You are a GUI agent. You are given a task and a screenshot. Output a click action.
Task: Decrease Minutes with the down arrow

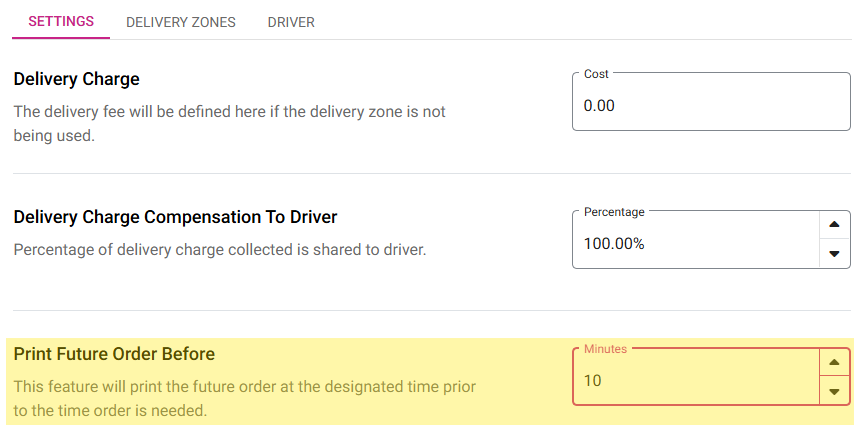click(x=834, y=392)
